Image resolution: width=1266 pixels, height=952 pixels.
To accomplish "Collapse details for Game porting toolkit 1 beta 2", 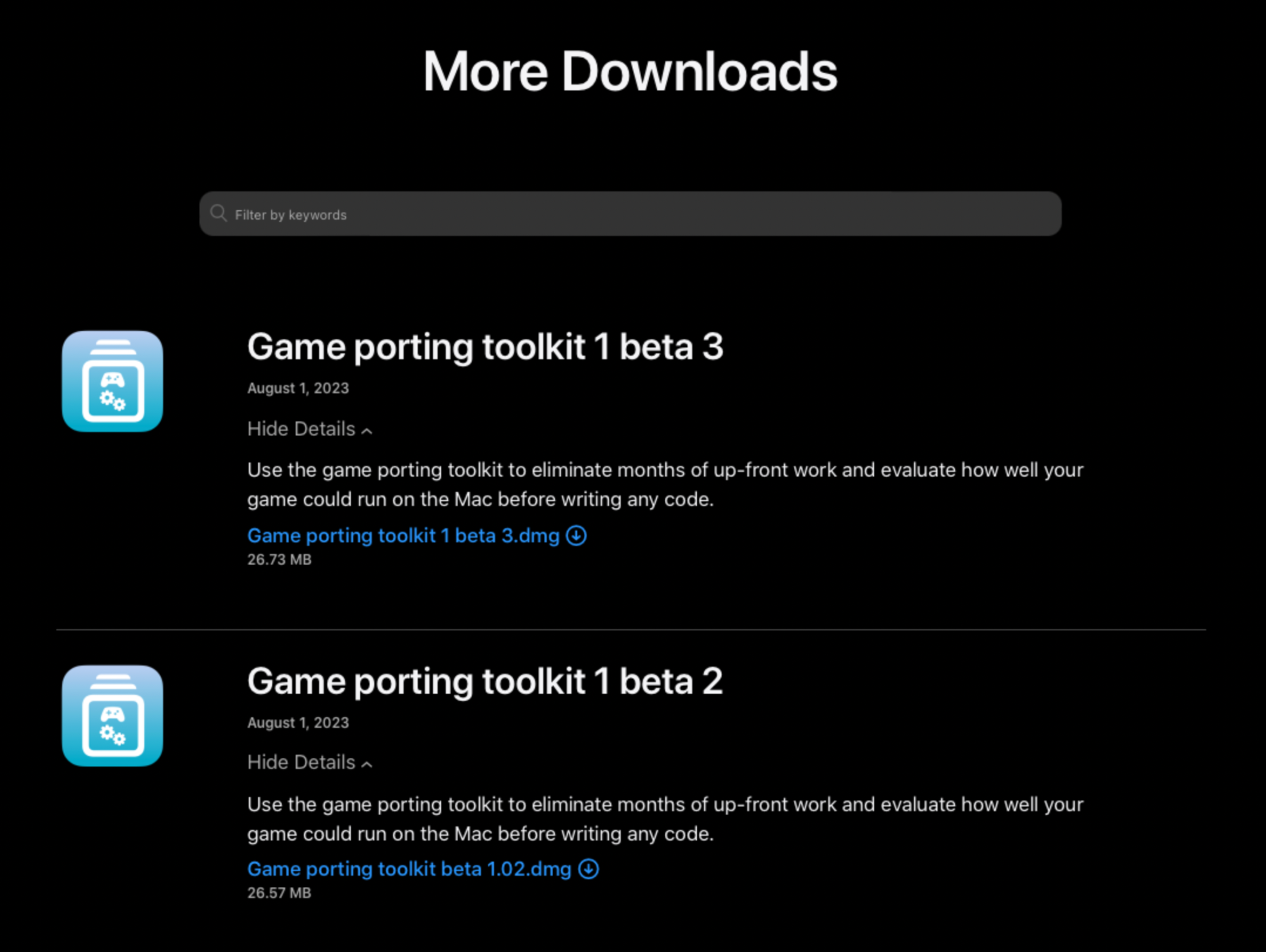I will click(310, 763).
